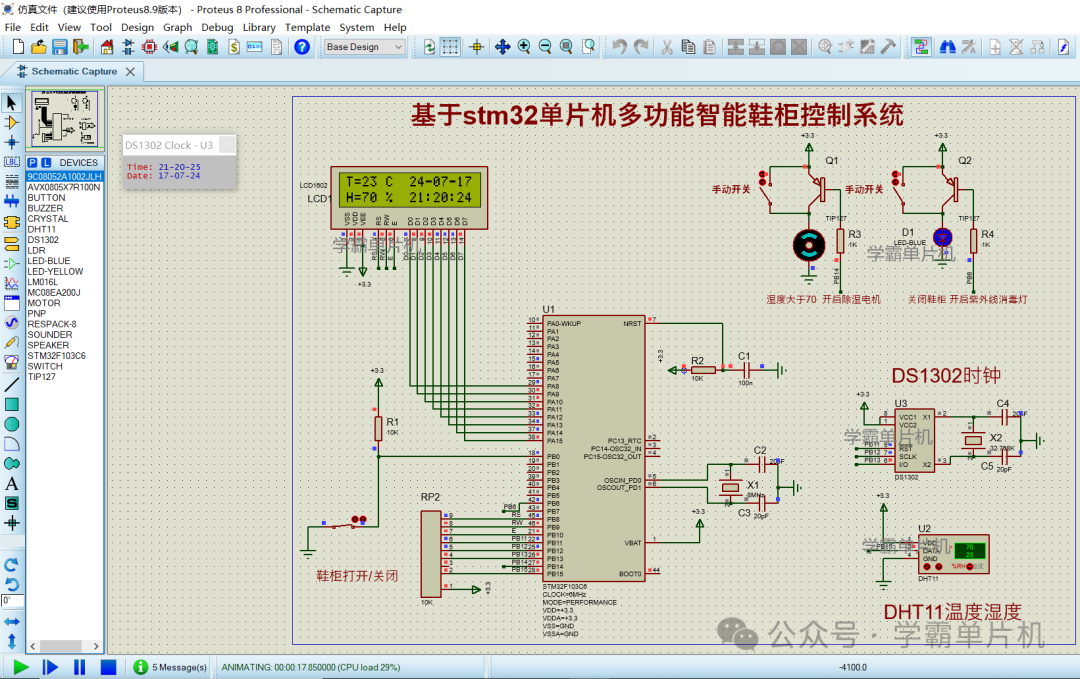
Task: Click the P pick devices button
Action: (32, 163)
